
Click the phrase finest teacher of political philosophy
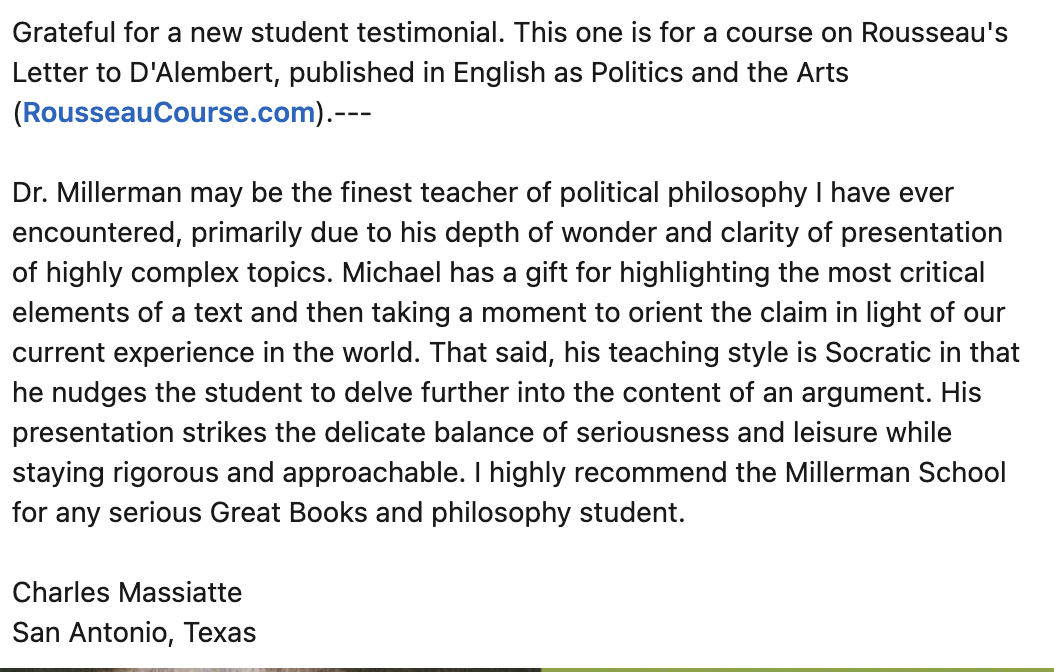click(573, 193)
